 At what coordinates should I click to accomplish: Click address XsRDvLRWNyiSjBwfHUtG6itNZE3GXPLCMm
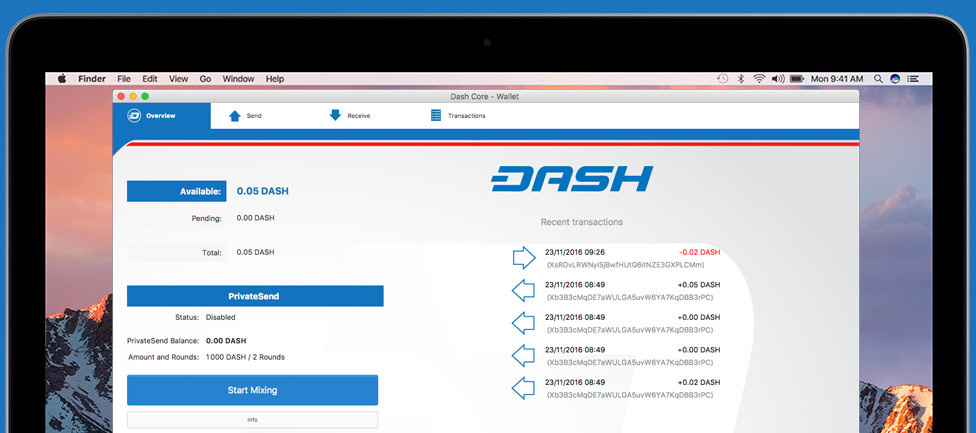(x=626, y=265)
